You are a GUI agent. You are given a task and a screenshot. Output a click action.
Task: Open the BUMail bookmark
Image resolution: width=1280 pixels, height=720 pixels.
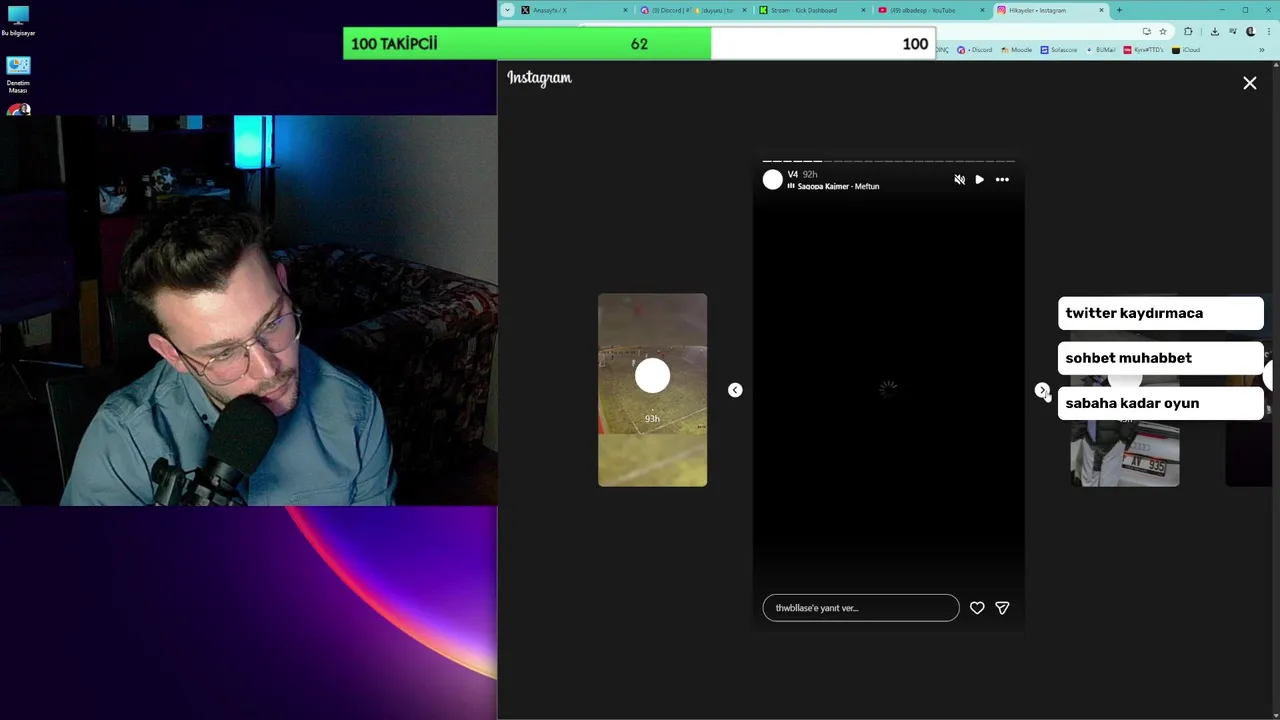pos(1101,50)
